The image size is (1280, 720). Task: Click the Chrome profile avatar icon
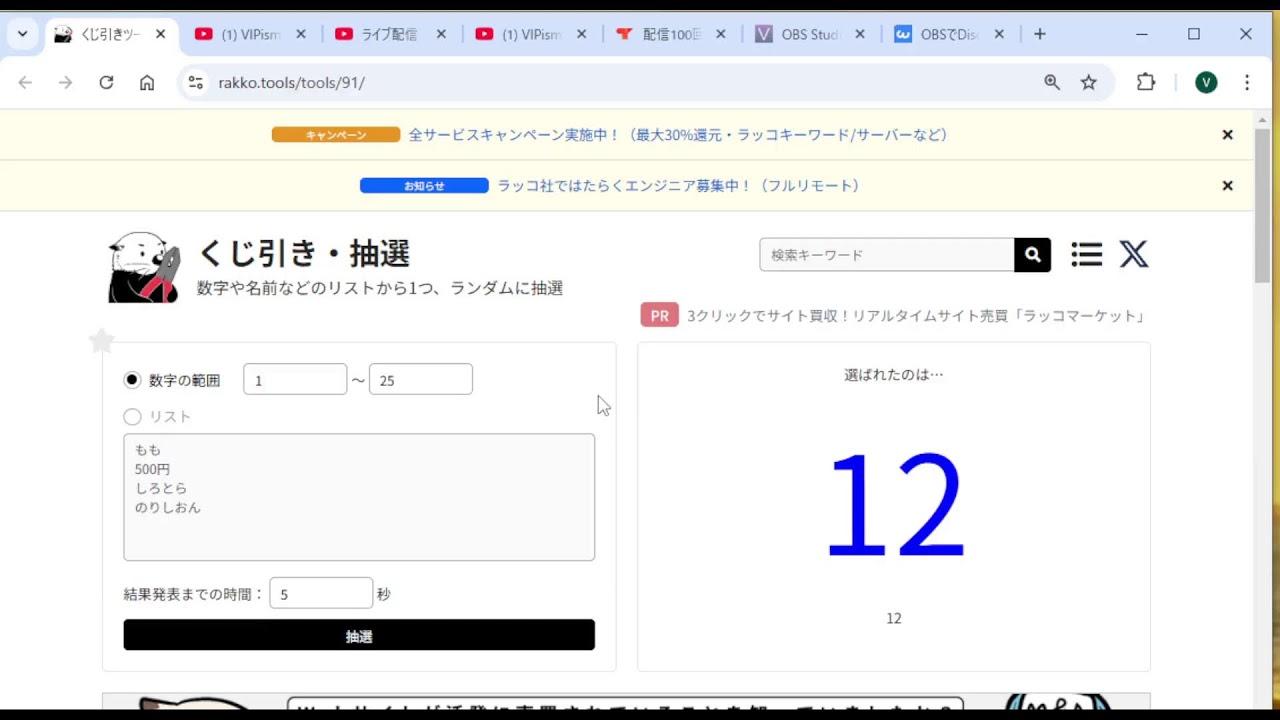(x=1205, y=82)
